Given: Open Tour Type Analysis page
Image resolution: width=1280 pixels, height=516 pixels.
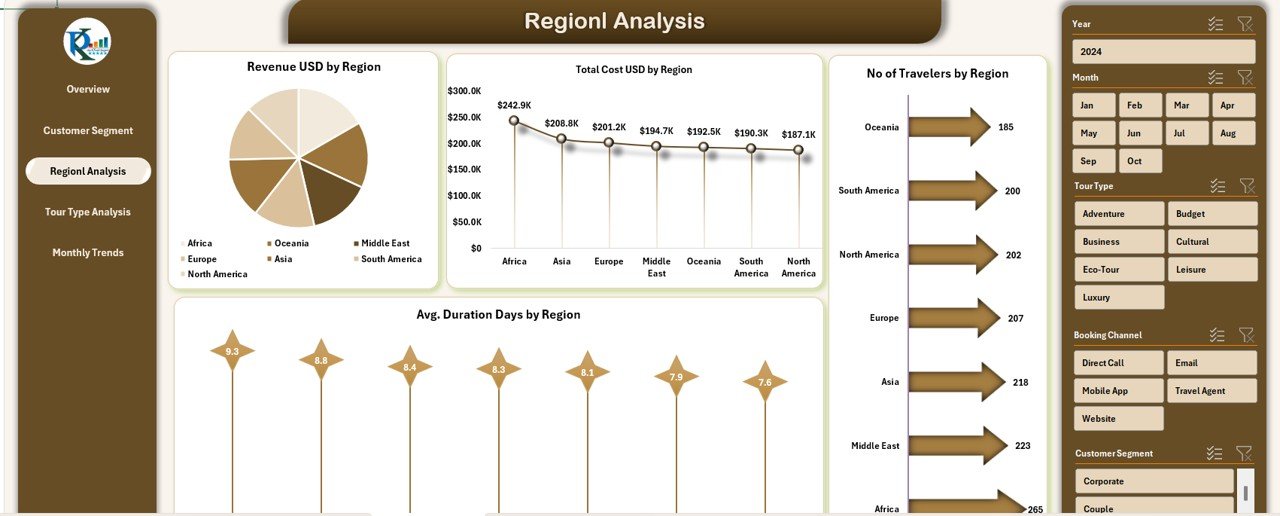Looking at the screenshot, I should [88, 212].
